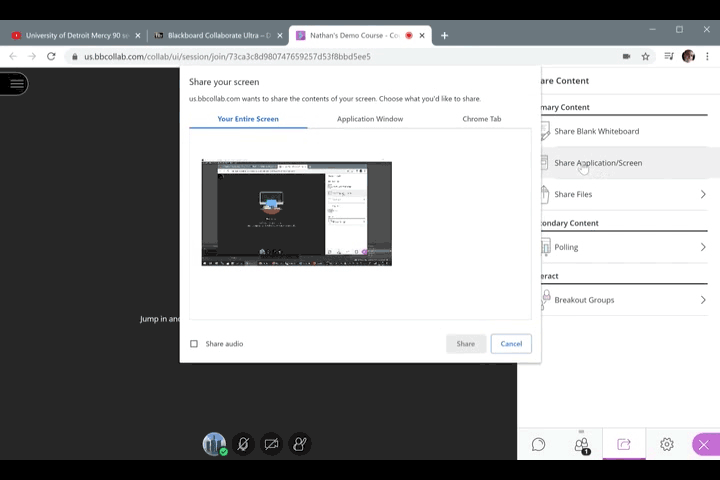Open the attendees panel icon
720x480 pixels.
(x=581, y=444)
